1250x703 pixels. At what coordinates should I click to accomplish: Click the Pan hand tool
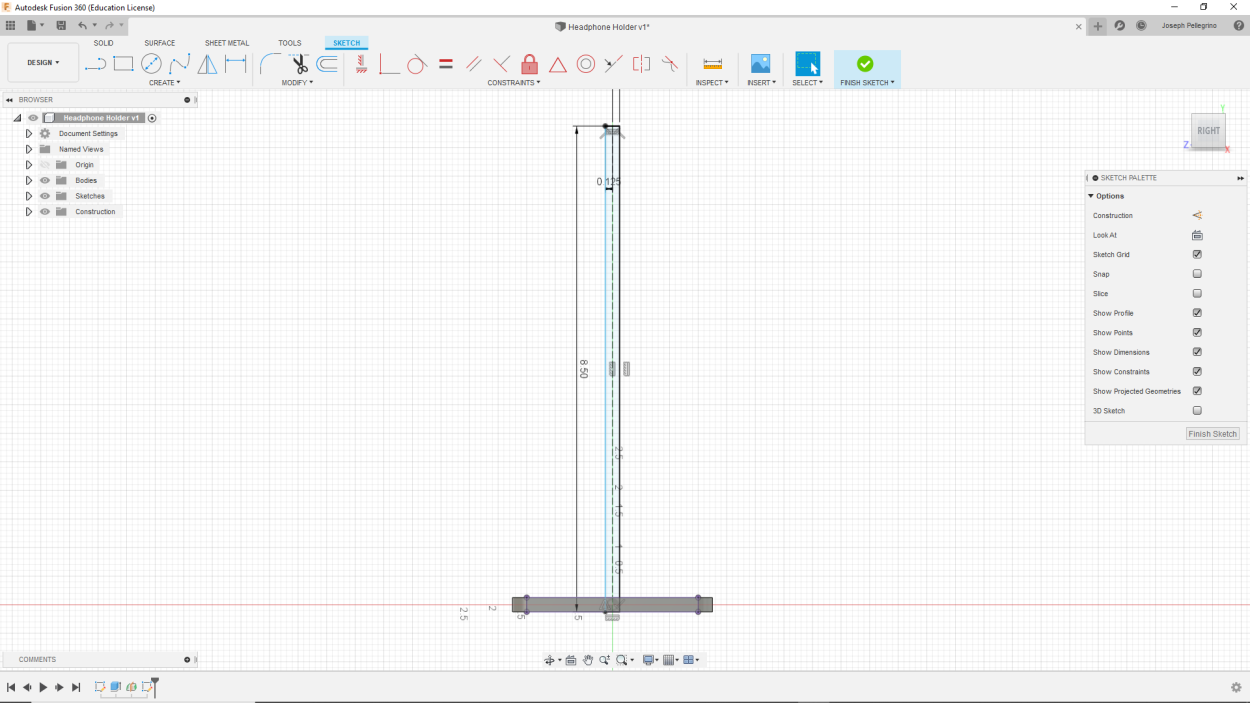pyautogui.click(x=588, y=660)
